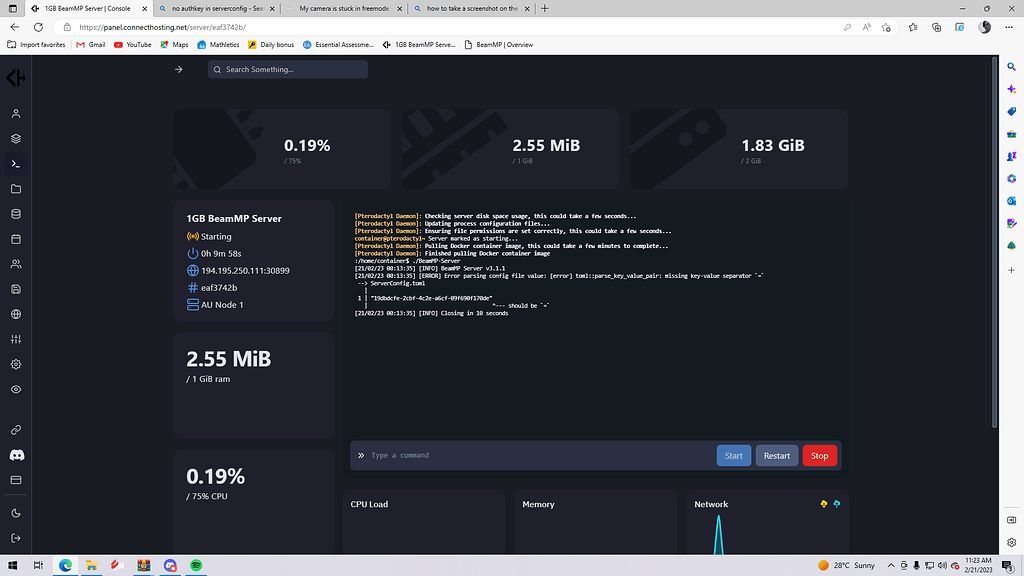Open Outlook icon in Edge sidebar

[1012, 201]
